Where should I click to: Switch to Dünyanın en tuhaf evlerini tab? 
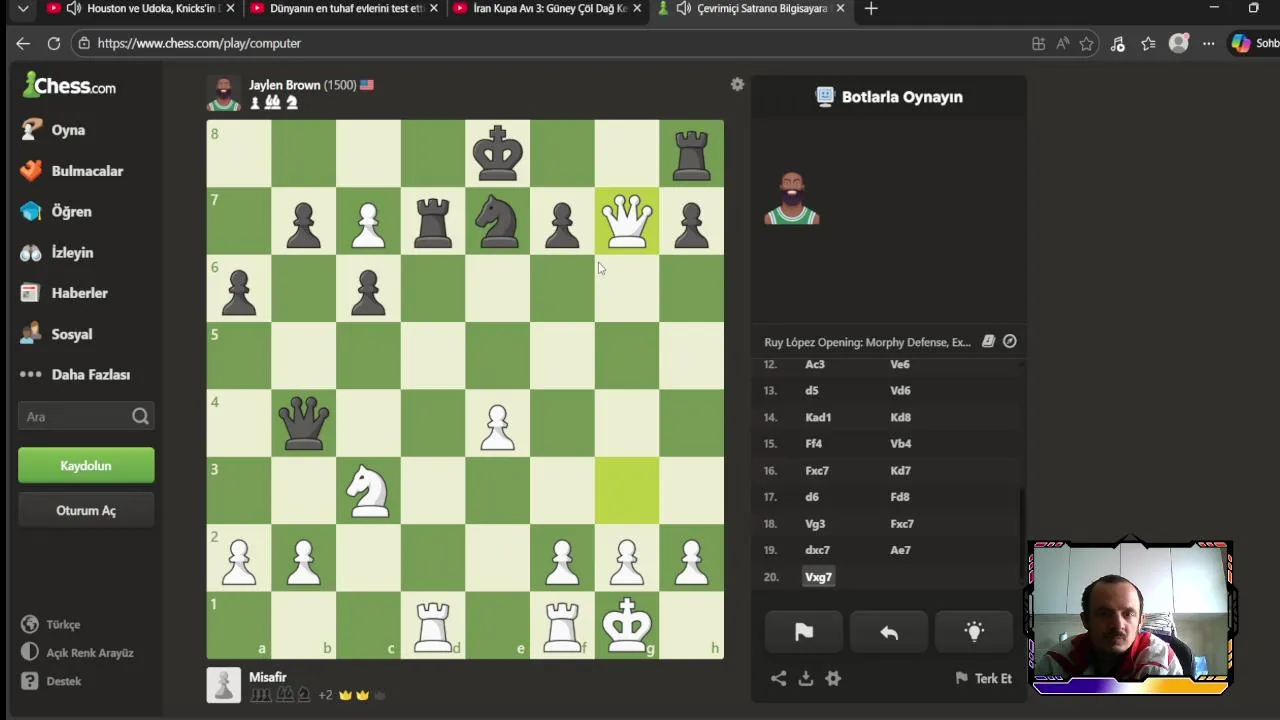click(347, 9)
